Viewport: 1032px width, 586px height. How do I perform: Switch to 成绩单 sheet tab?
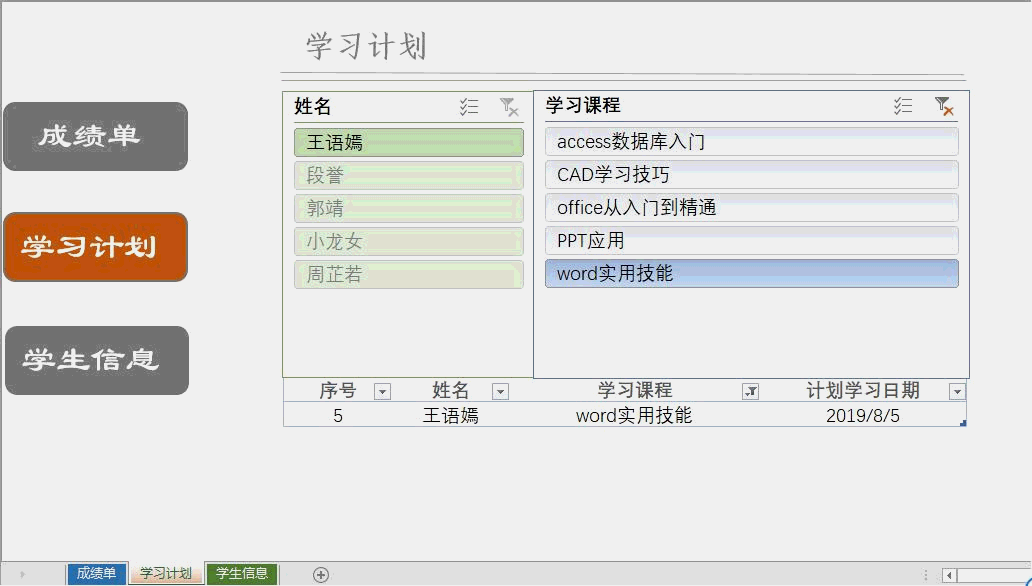pos(96,573)
